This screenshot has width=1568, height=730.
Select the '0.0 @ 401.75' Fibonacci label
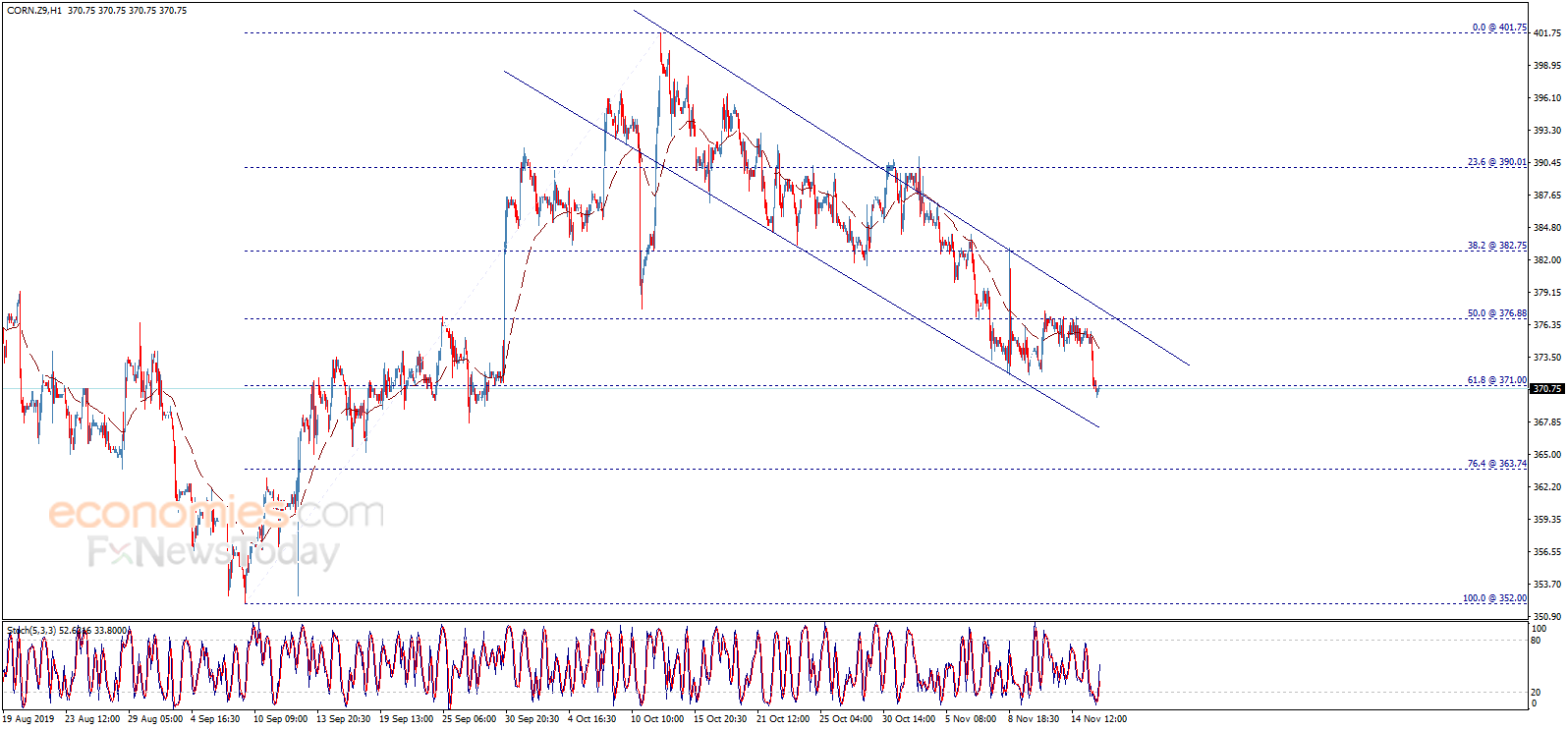click(x=1499, y=28)
